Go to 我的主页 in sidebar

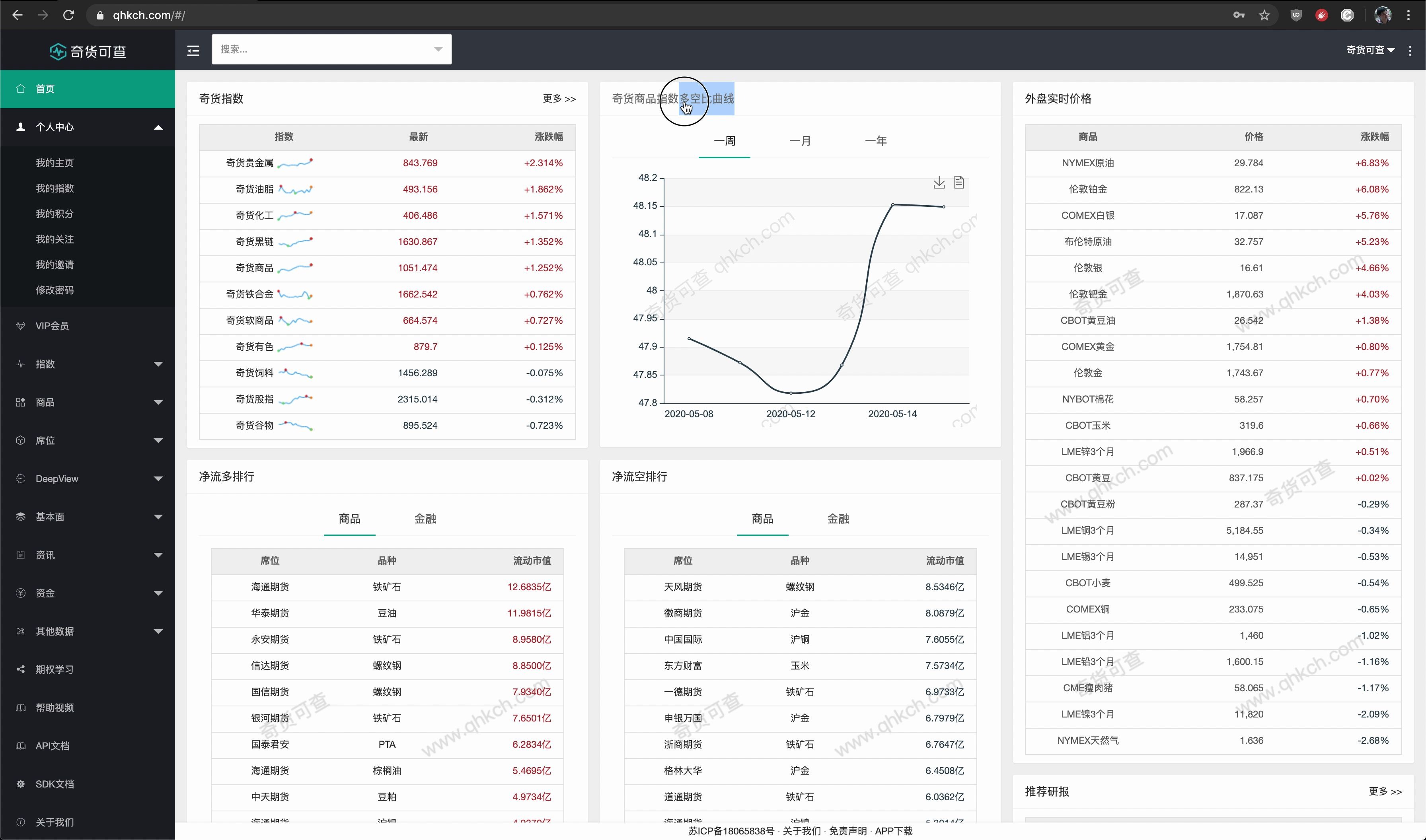[x=55, y=163]
